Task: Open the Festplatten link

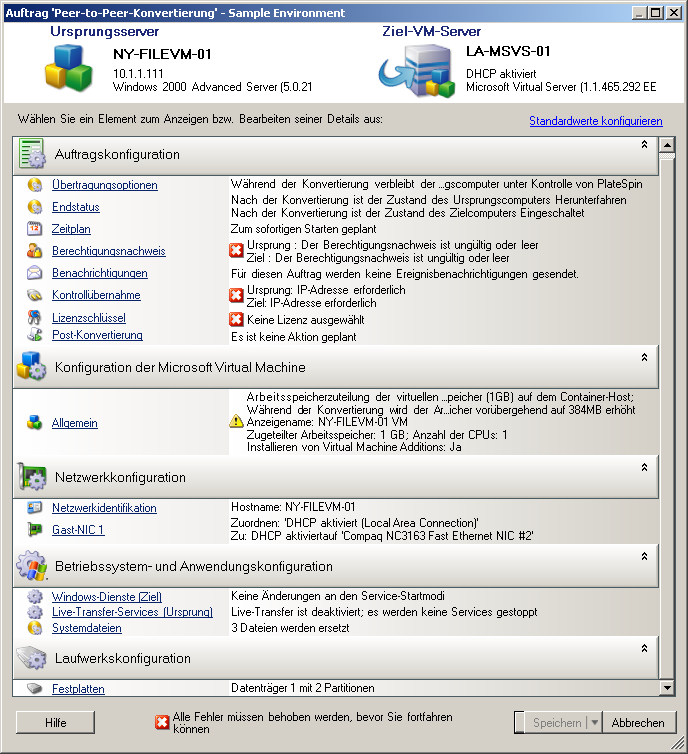Action: click(78, 689)
